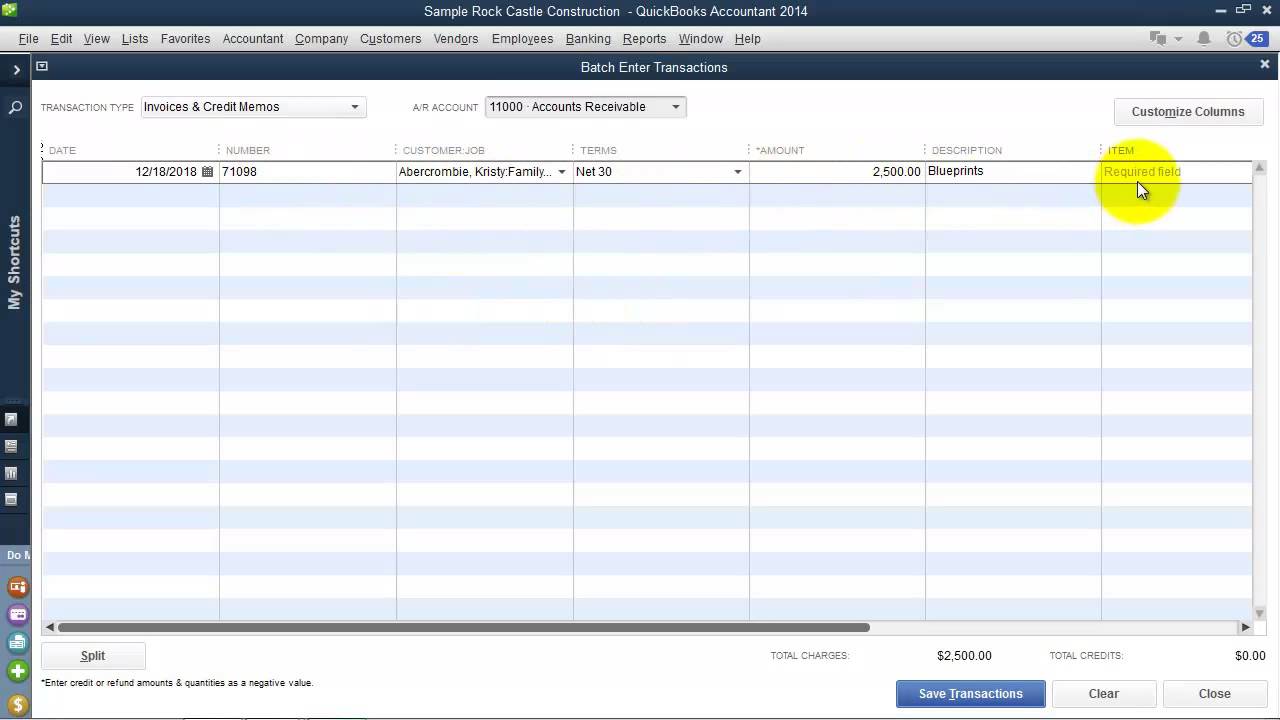The image size is (1280, 720).
Task: Open the bar chart reports icon in sidebar
Action: 11,473
